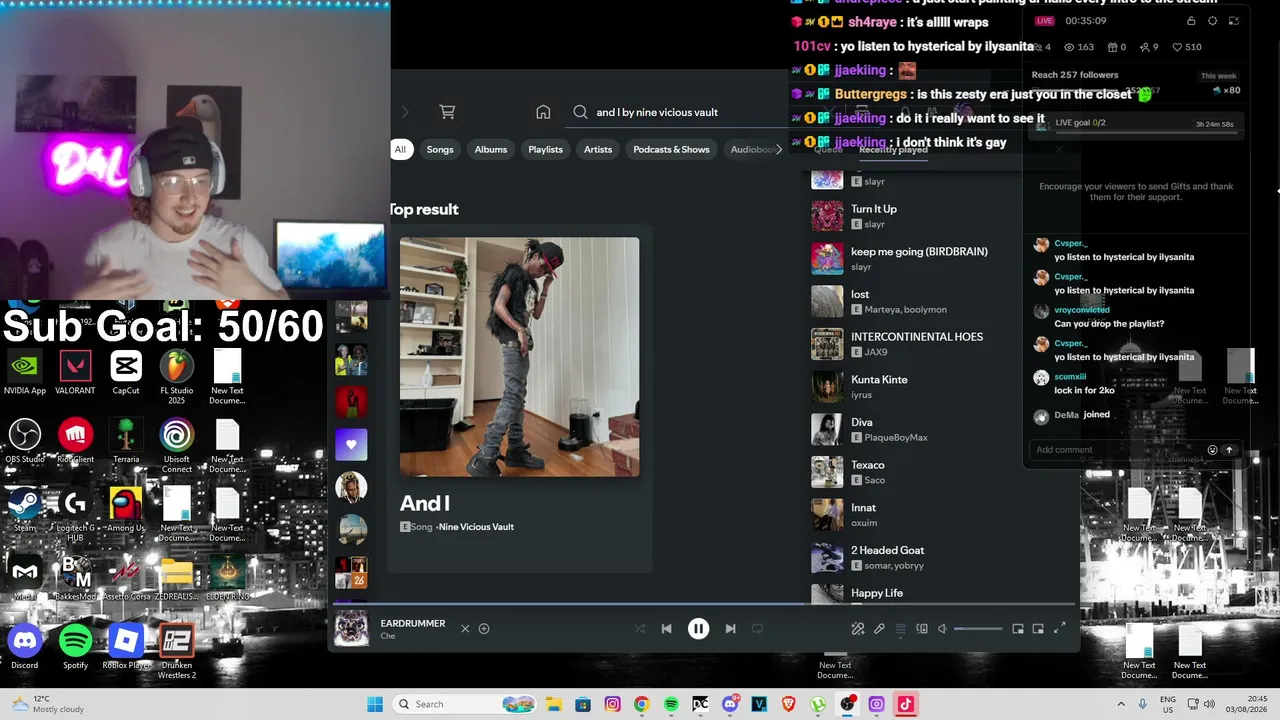Select the VALORANT desktop icon
Image resolution: width=1280 pixels, height=720 pixels.
pyautogui.click(x=75, y=374)
